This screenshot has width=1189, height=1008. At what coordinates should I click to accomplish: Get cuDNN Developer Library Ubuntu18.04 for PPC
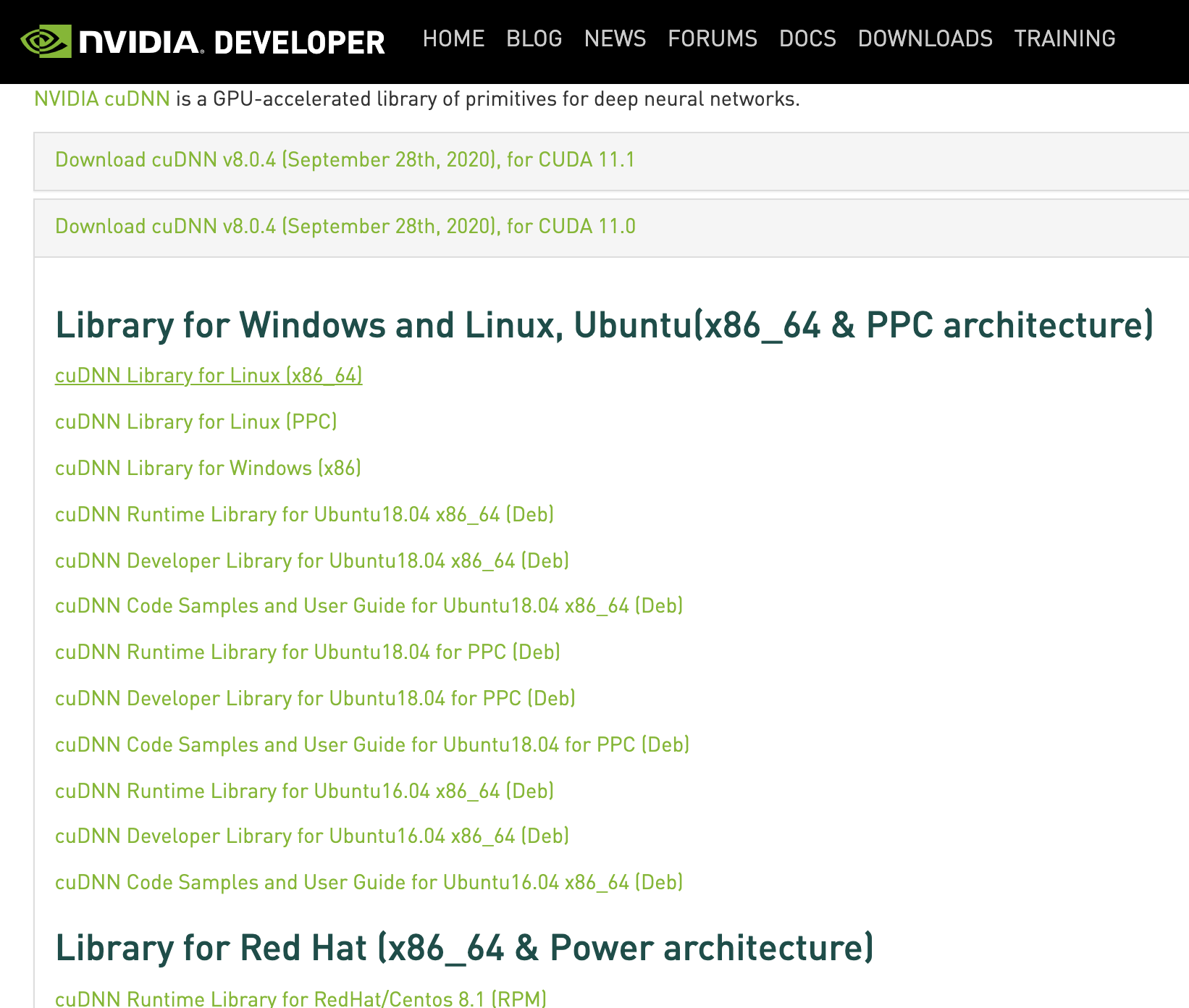point(315,698)
